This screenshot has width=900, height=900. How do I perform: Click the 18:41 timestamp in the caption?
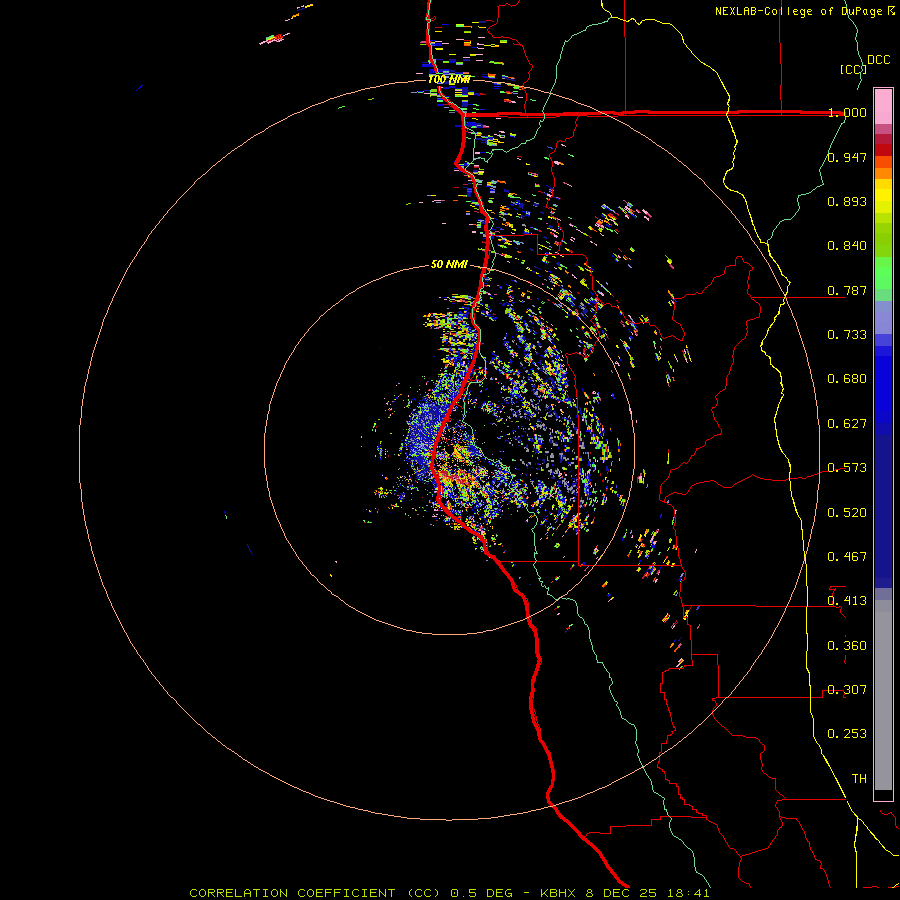[x=691, y=893]
